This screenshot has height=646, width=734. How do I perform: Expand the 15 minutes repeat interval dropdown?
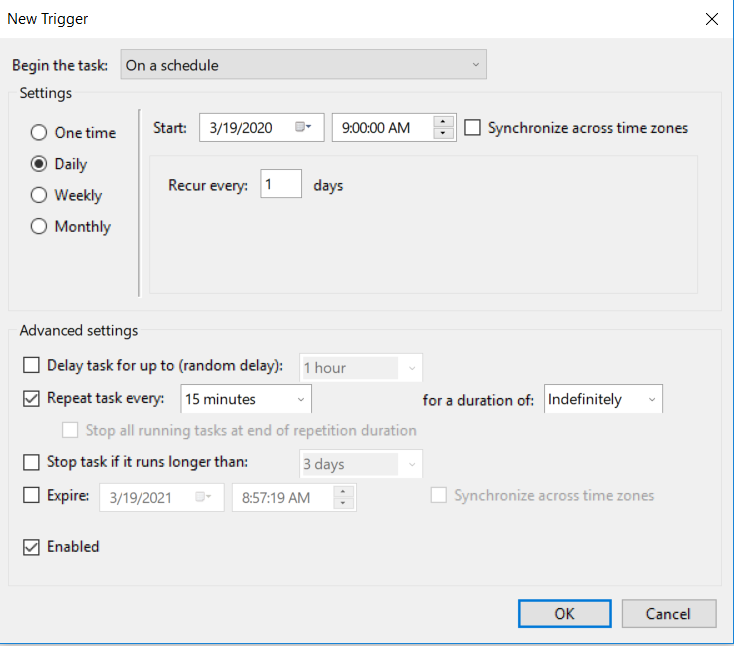coord(246,399)
